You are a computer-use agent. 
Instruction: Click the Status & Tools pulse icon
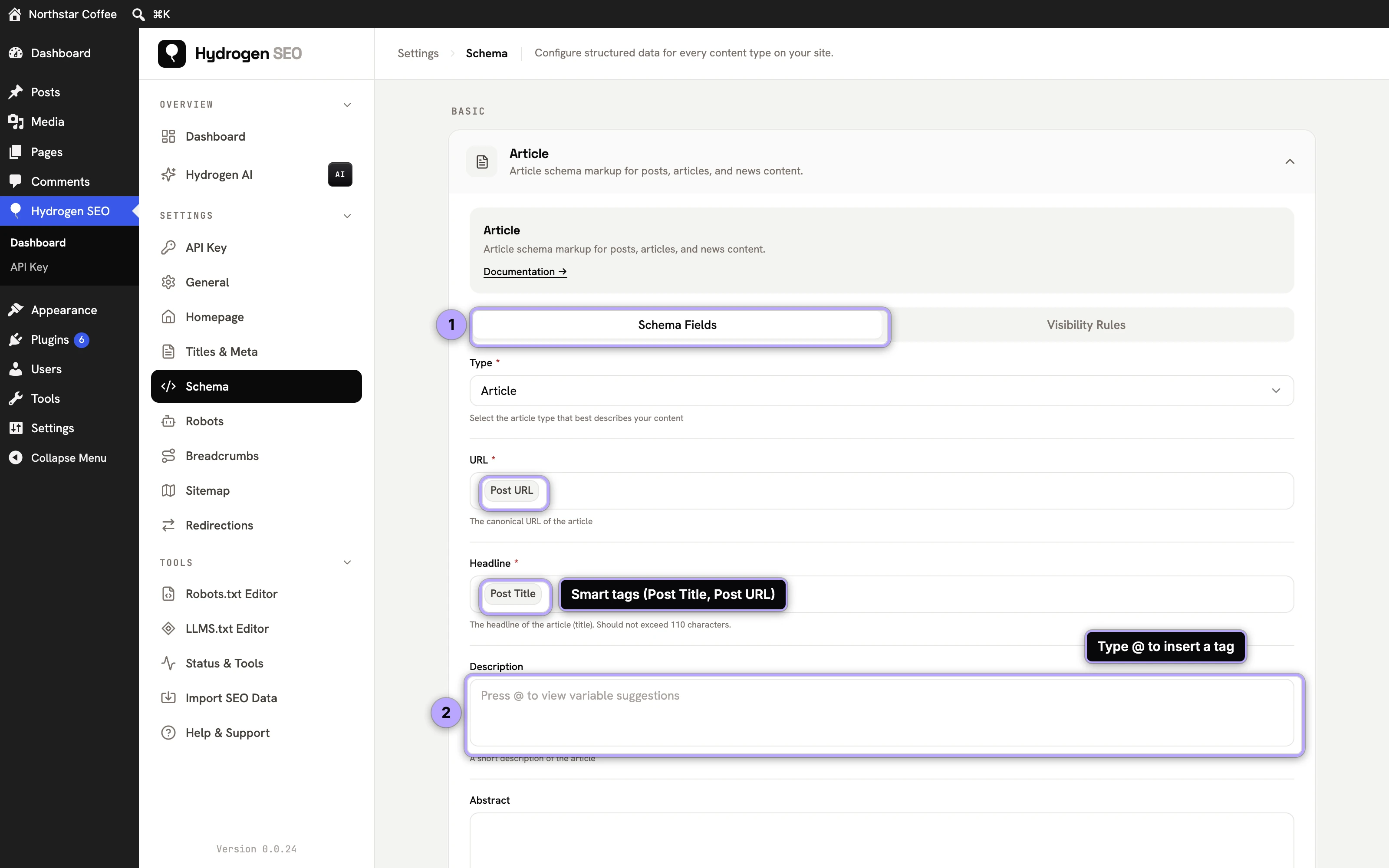pos(168,663)
